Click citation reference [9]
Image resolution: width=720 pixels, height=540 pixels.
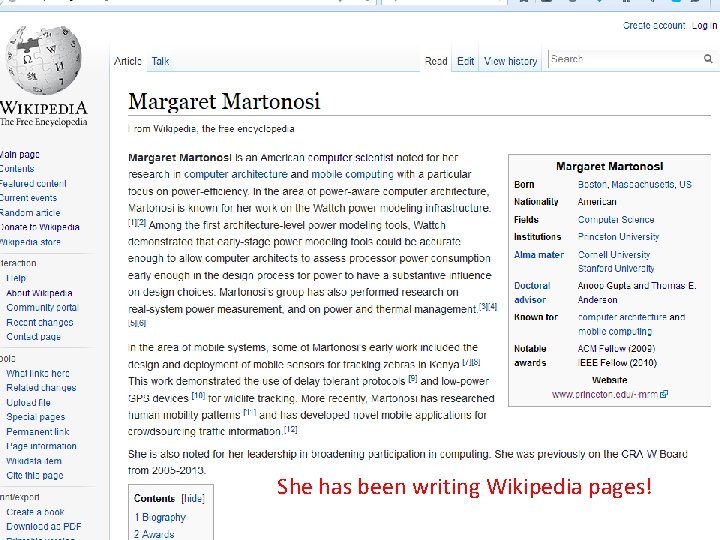[412, 379]
